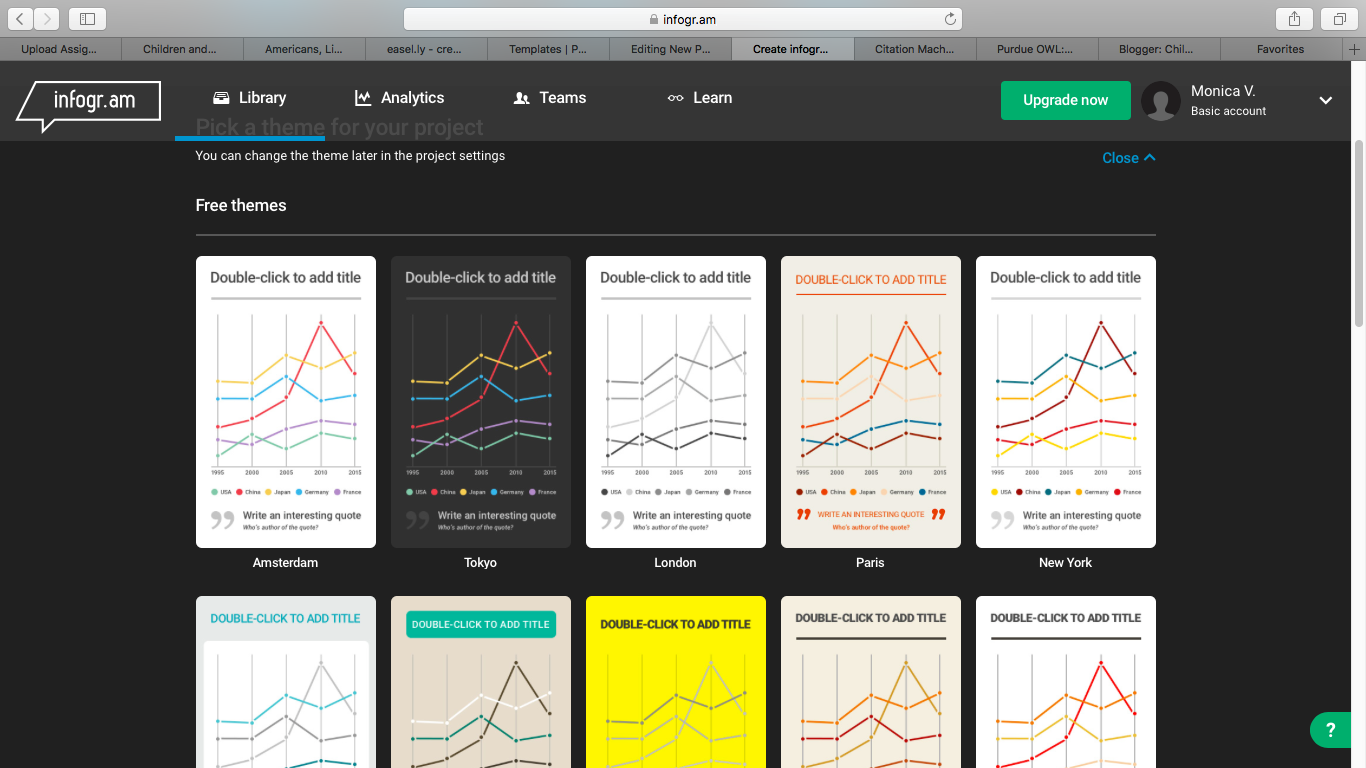This screenshot has width=1366, height=768.
Task: Switch to the Purdue OWL tab
Action: (x=1036, y=49)
